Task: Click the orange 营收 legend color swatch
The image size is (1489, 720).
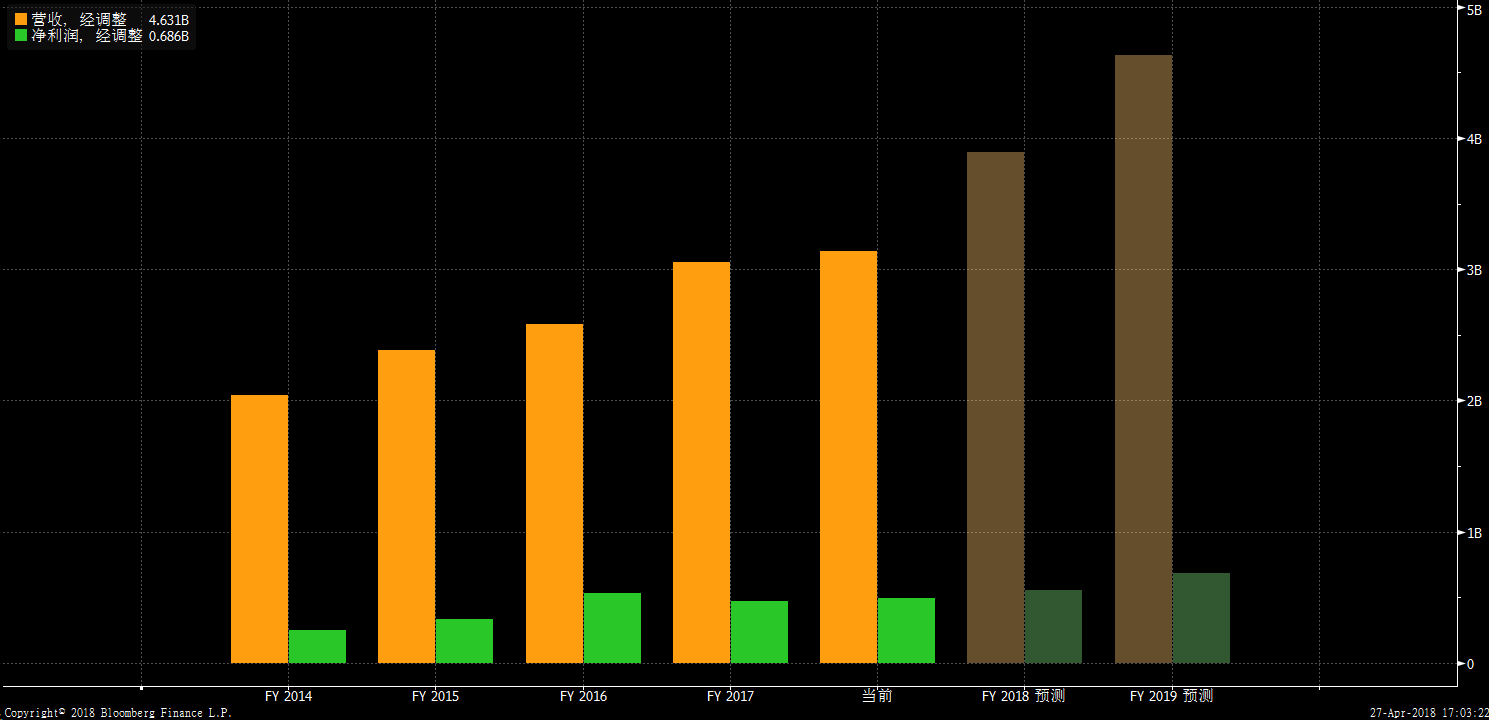Action: pyautogui.click(x=21, y=19)
